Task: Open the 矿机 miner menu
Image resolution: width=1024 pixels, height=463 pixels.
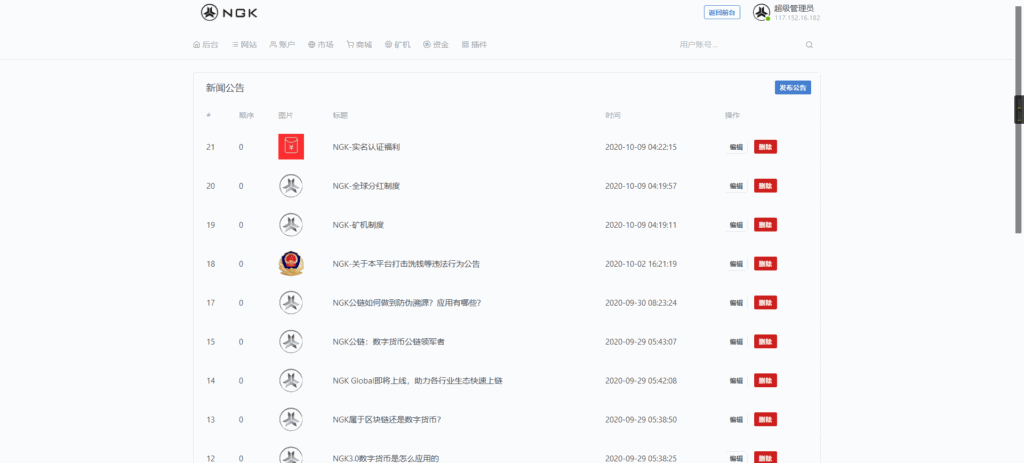Action: point(398,45)
